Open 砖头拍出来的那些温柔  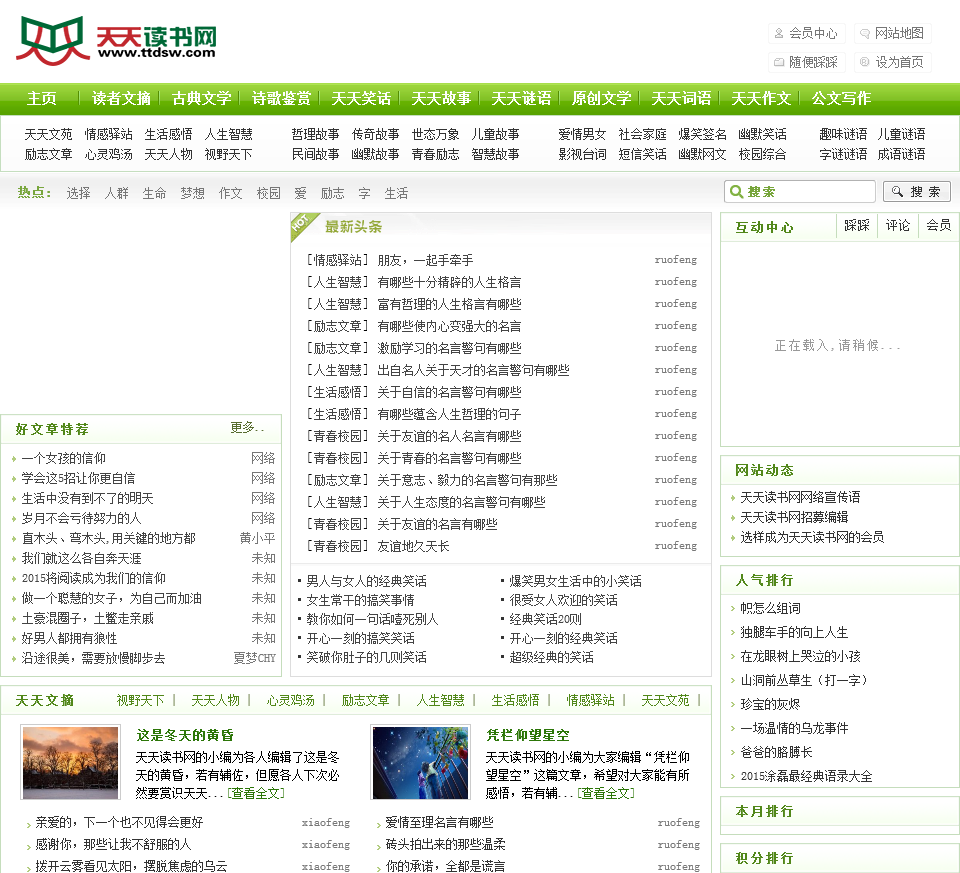pos(445,845)
